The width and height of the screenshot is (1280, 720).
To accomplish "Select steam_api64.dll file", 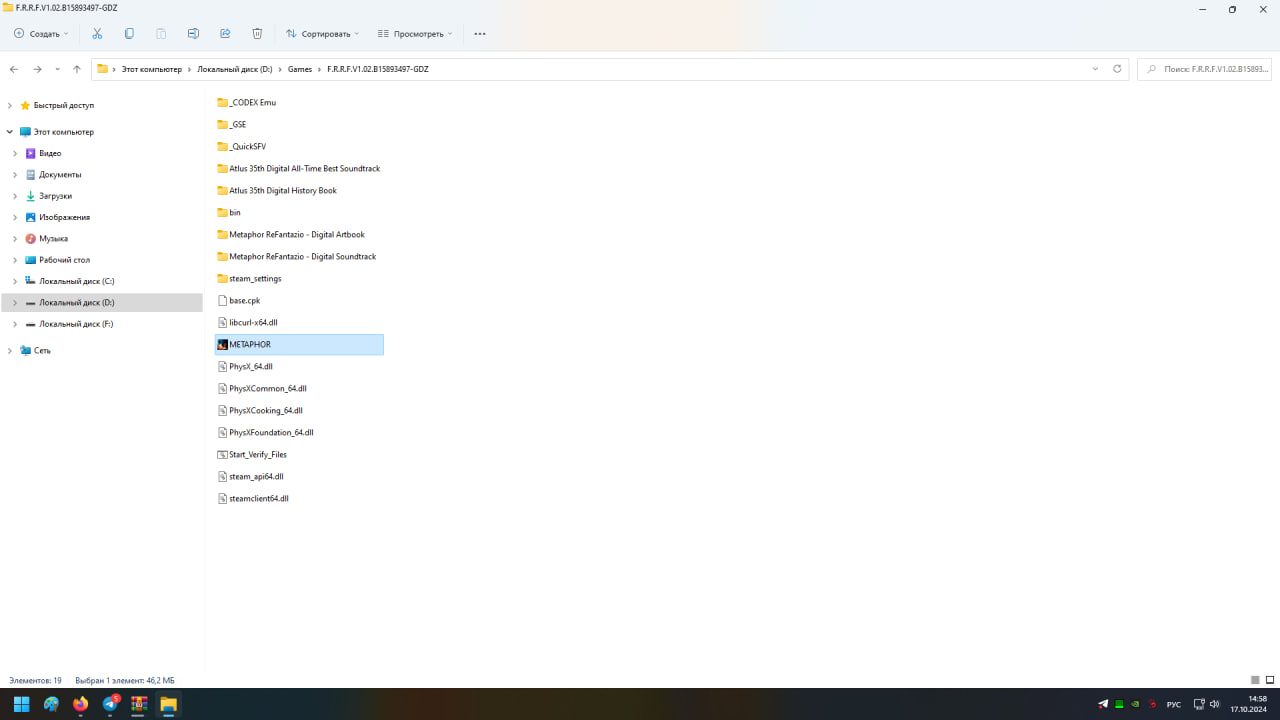I will (251, 476).
